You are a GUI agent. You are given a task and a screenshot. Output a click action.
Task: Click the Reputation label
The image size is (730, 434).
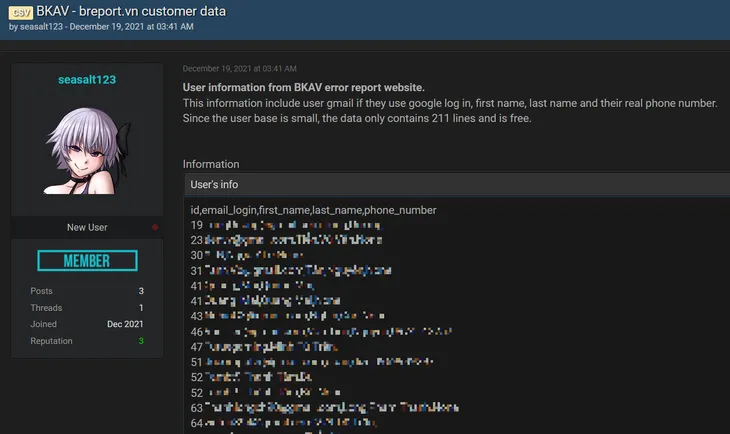click(x=51, y=341)
